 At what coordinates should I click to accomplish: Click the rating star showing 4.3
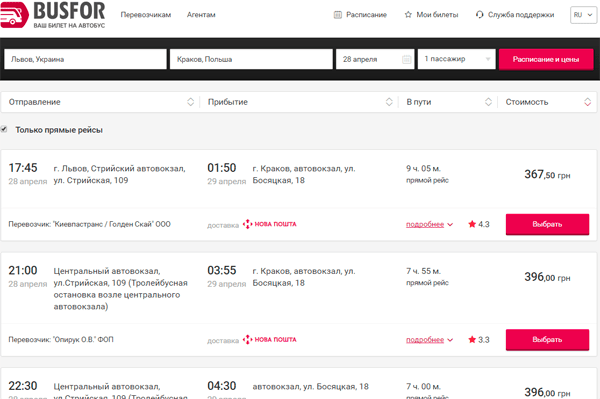[x=472, y=224]
